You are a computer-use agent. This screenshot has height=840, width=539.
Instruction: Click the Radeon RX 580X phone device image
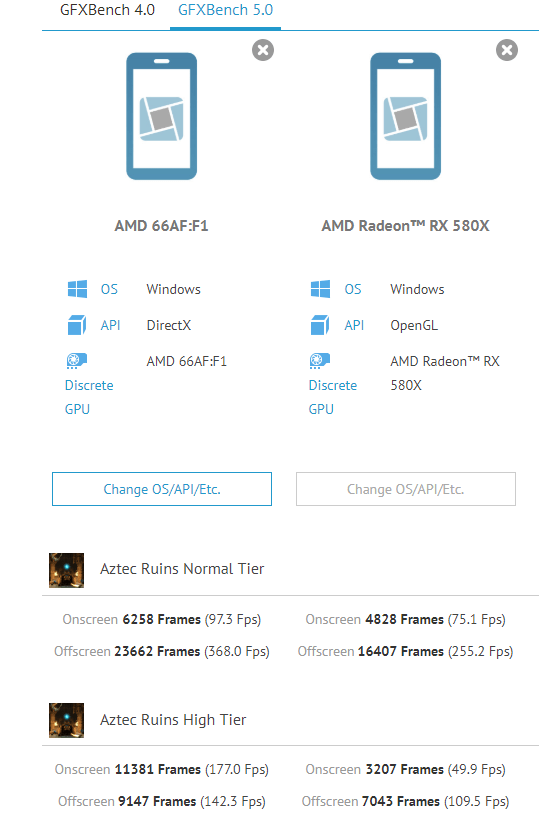(x=406, y=116)
